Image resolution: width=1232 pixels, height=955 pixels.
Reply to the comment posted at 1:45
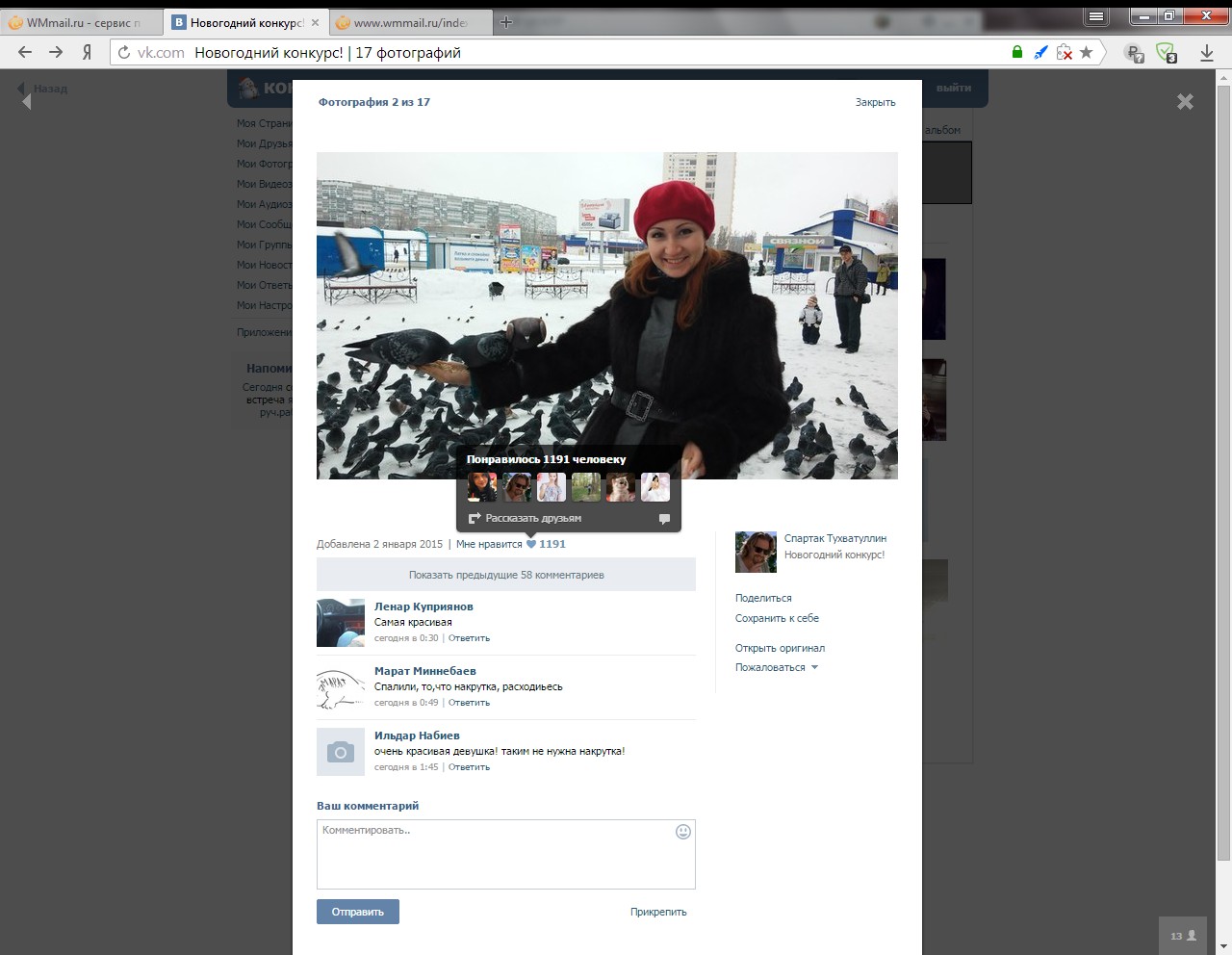469,767
